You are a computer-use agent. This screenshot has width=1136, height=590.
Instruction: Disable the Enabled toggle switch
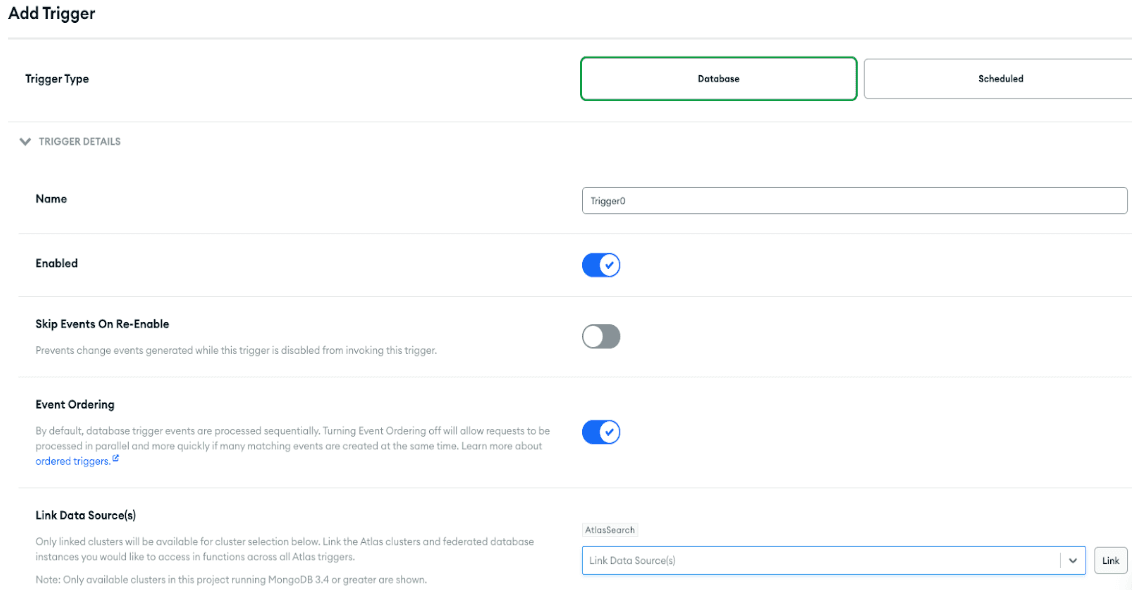601,265
